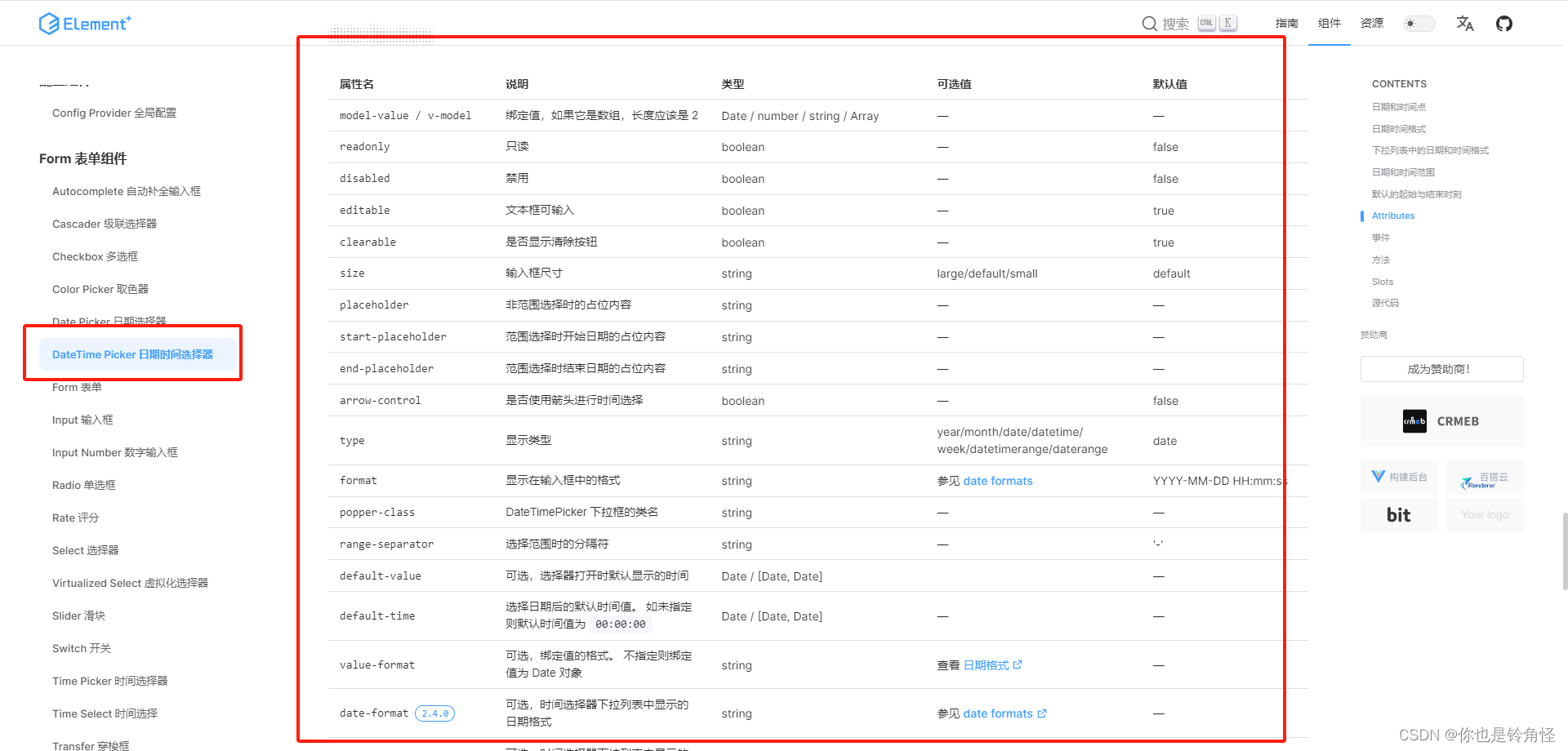
Task: Click the Element Plus logo
Action: pyautogui.click(x=85, y=23)
